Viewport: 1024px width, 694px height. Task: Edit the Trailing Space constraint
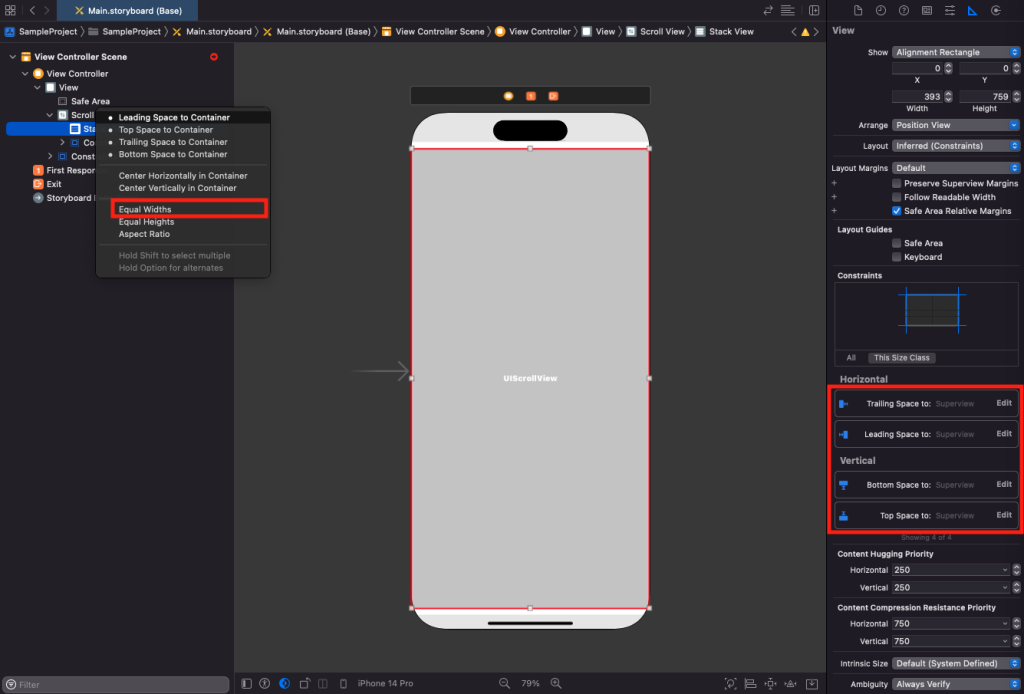(x=1003, y=403)
